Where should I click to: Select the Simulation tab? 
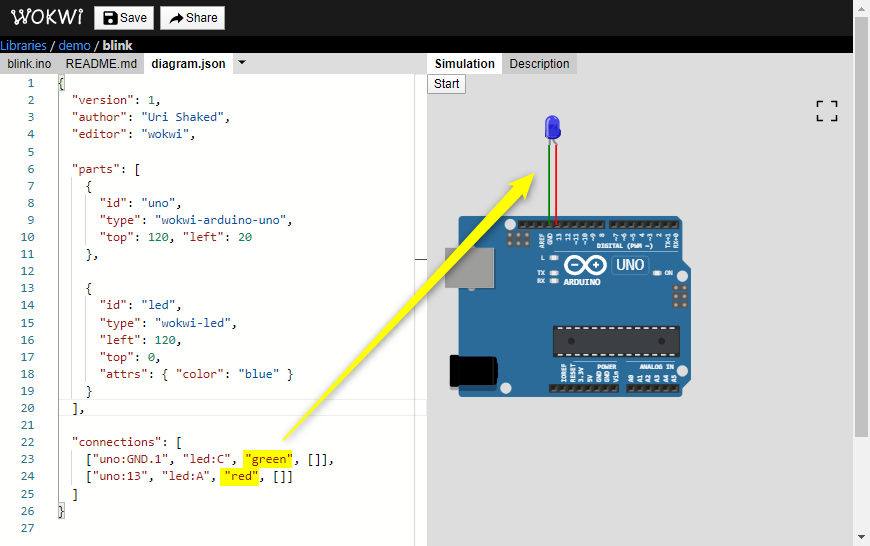tap(464, 64)
